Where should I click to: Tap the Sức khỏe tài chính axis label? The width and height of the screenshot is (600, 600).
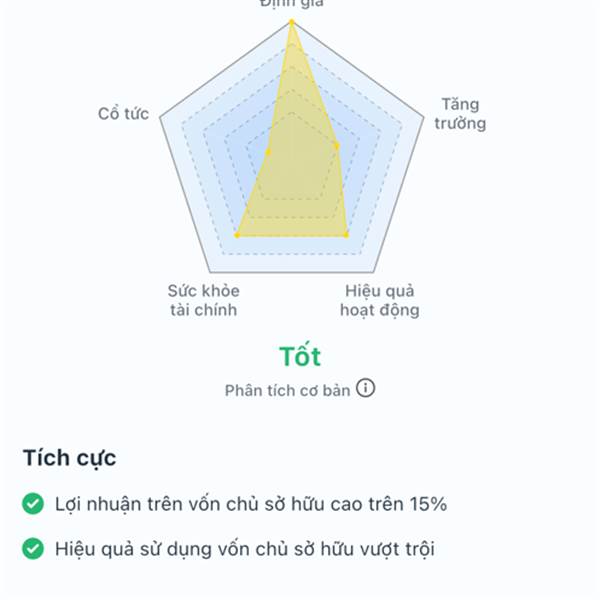click(x=204, y=300)
